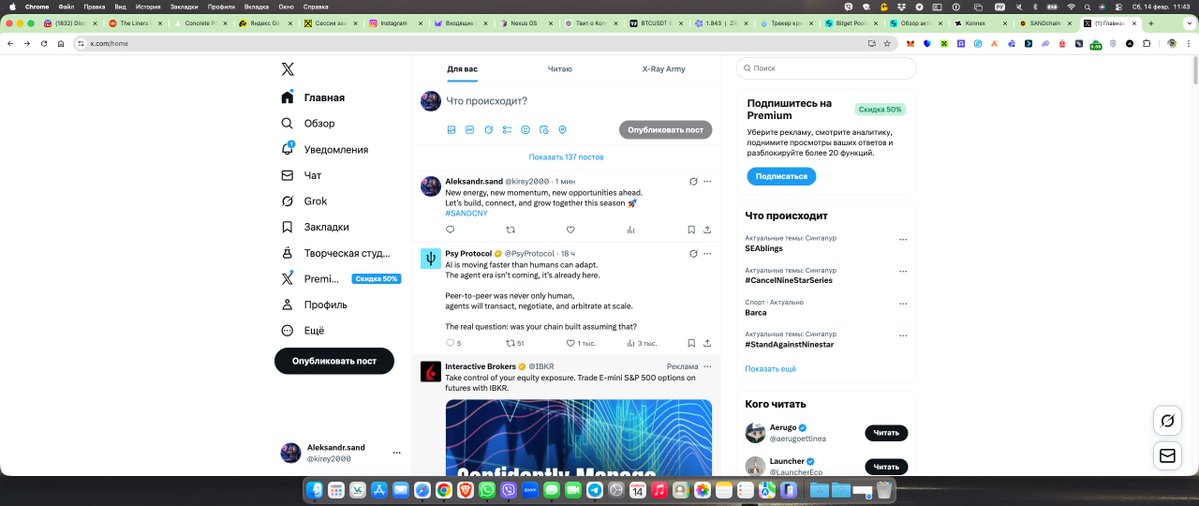Reply to Psy Protocol post
Viewport: 1199px width, 506px height.
pyautogui.click(x=450, y=343)
